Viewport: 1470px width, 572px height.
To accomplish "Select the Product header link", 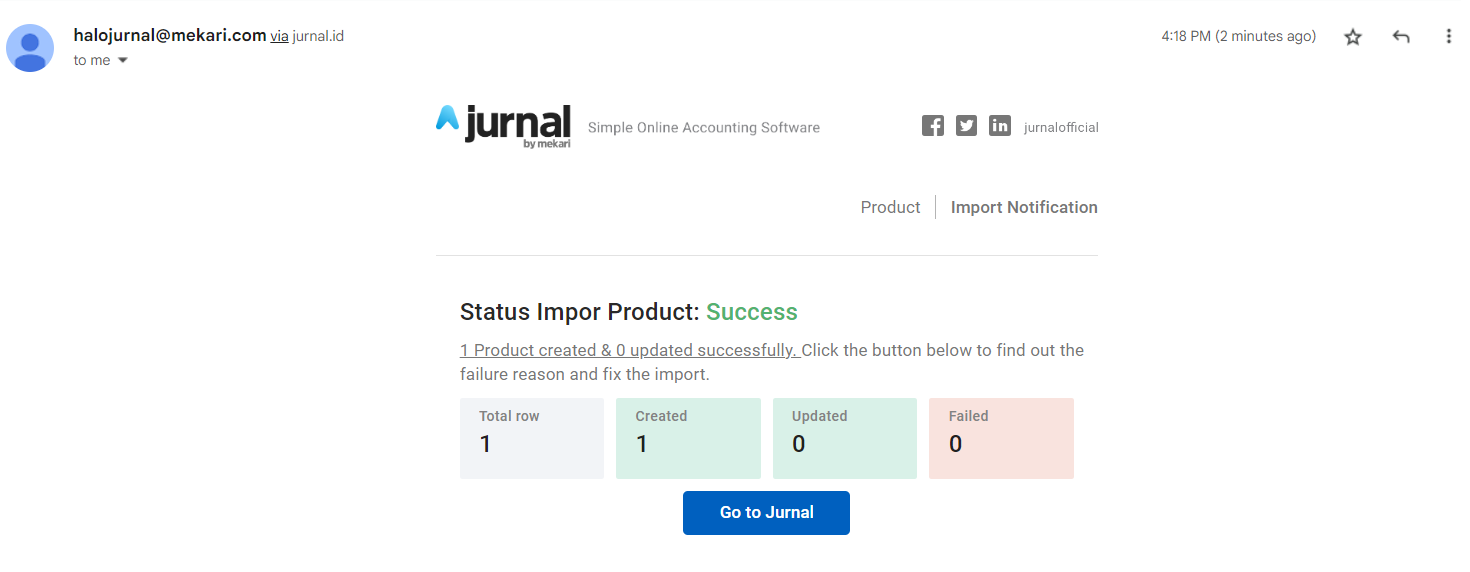I will [x=890, y=207].
